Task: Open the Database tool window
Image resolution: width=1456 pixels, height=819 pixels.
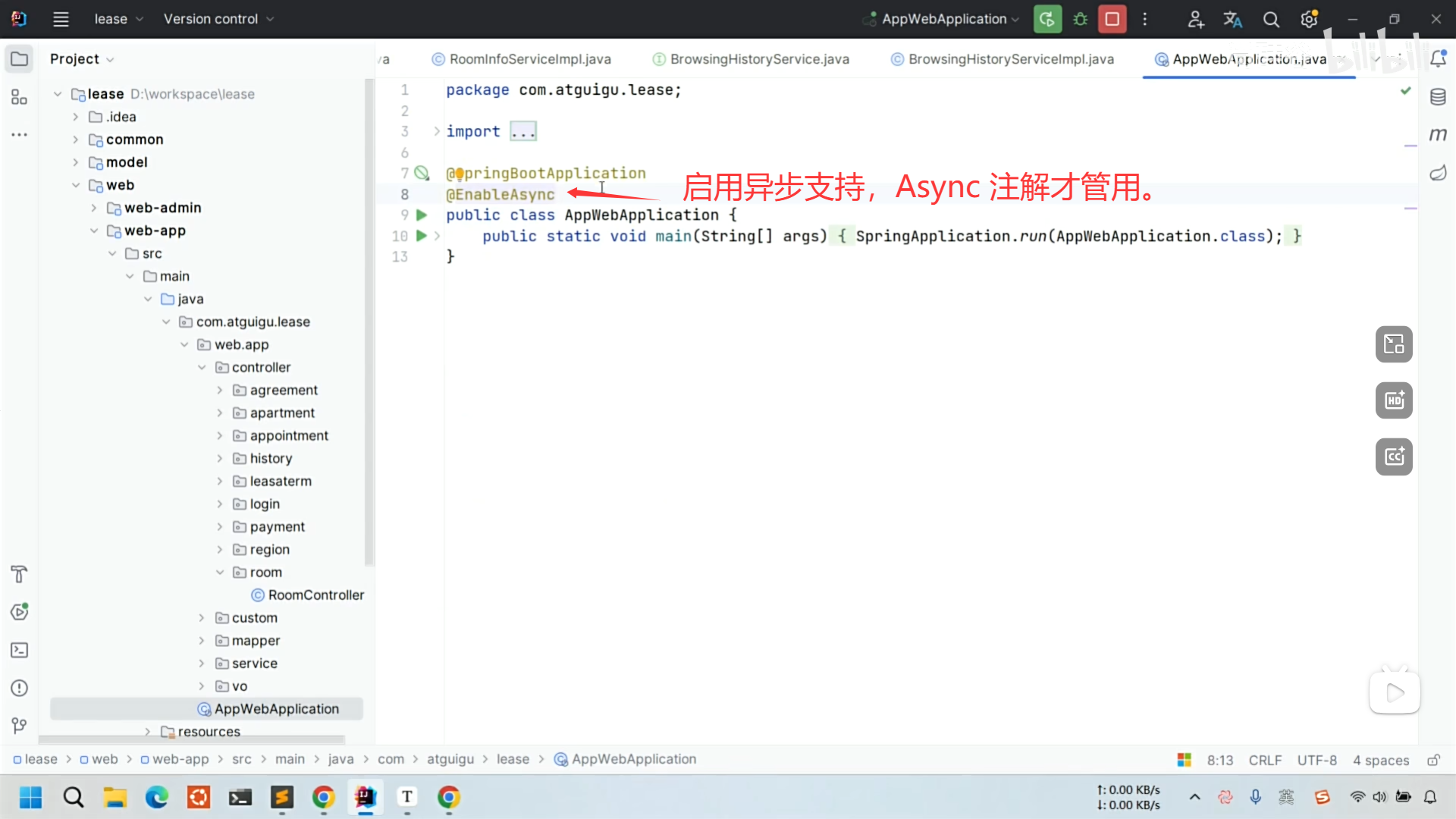Action: tap(1438, 97)
